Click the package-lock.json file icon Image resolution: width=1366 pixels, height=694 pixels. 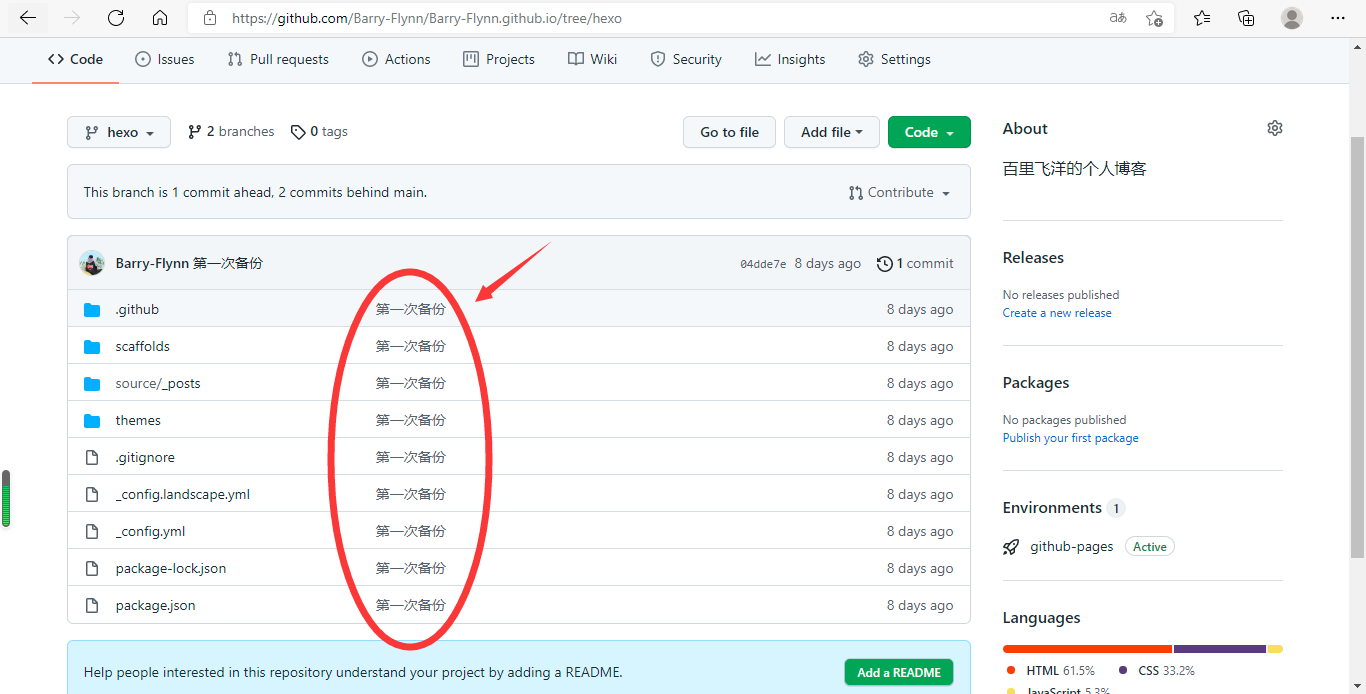(x=92, y=568)
